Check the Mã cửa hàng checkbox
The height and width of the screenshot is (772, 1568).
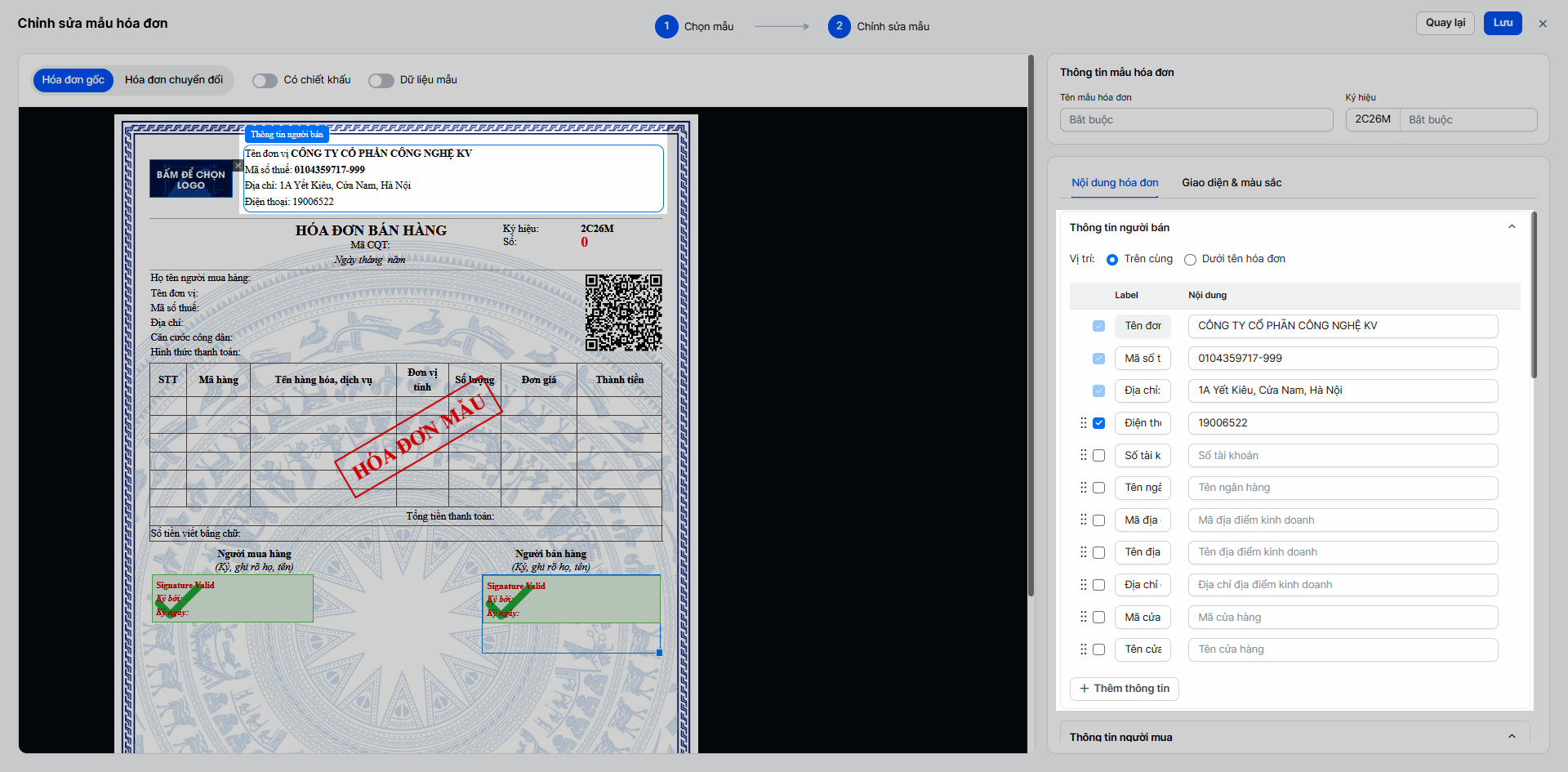point(1099,618)
